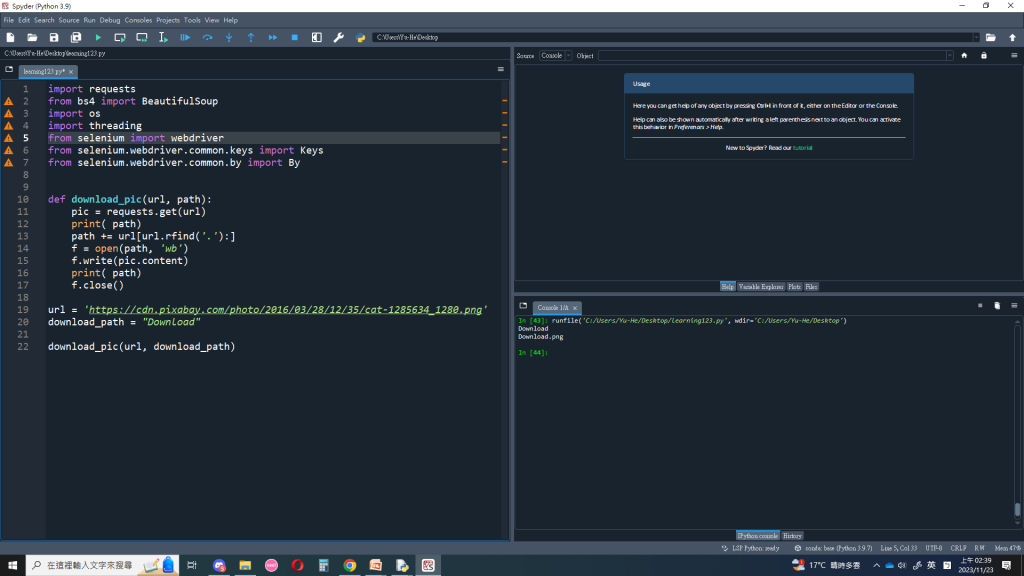Open Preferences via the wrench icon

338,37
